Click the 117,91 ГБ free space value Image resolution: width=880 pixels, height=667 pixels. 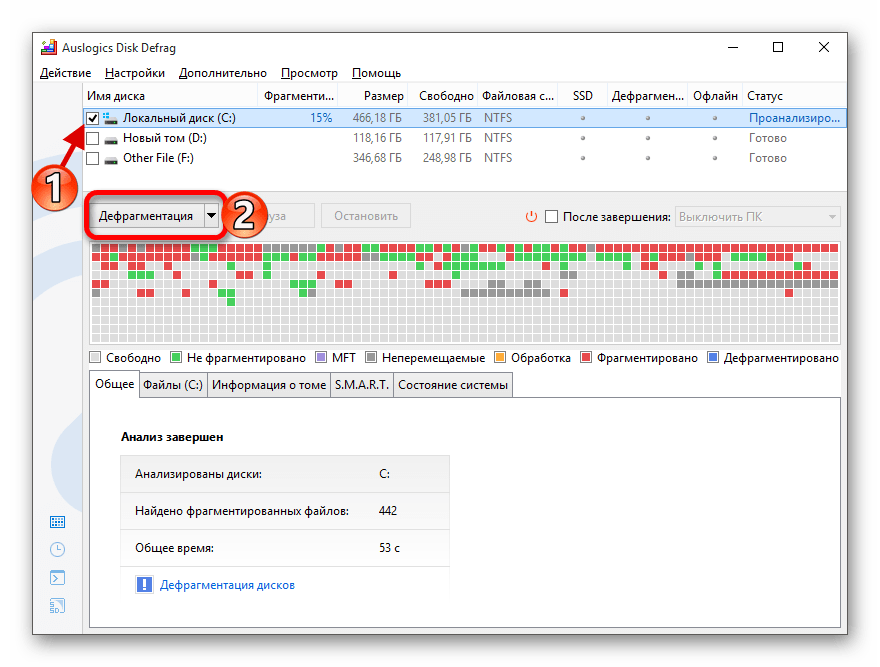pos(447,138)
